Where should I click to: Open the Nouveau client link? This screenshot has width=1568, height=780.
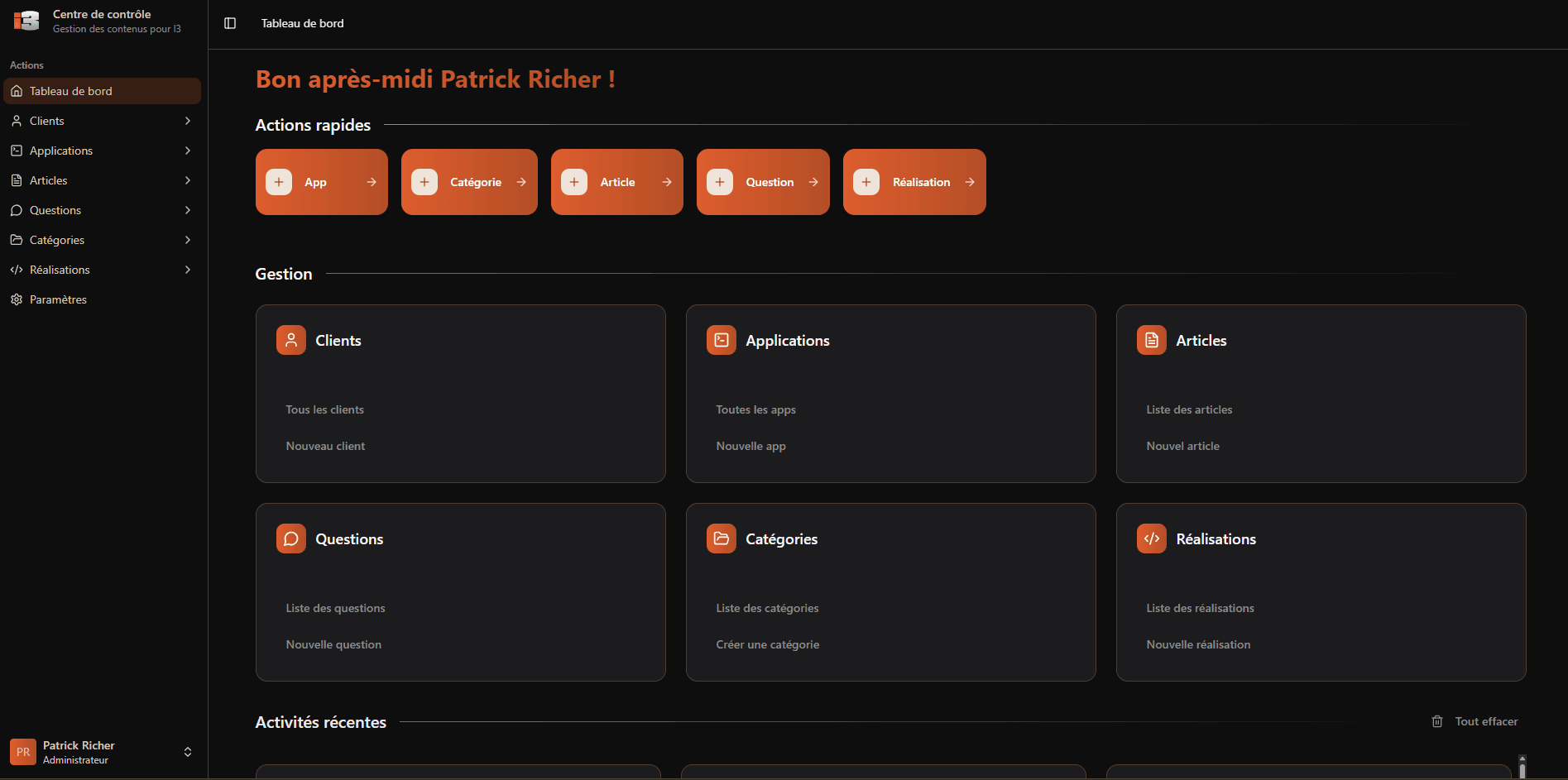pyautogui.click(x=325, y=446)
